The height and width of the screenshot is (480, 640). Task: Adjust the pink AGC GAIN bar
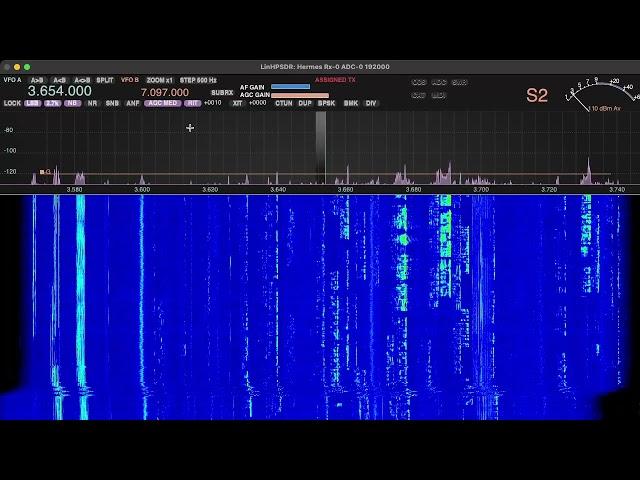pos(300,95)
